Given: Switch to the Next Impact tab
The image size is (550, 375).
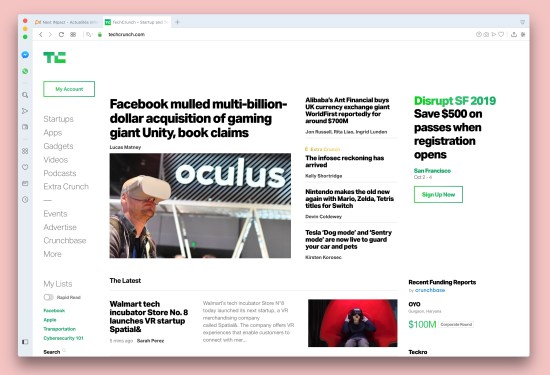Looking at the screenshot, I should [x=67, y=22].
